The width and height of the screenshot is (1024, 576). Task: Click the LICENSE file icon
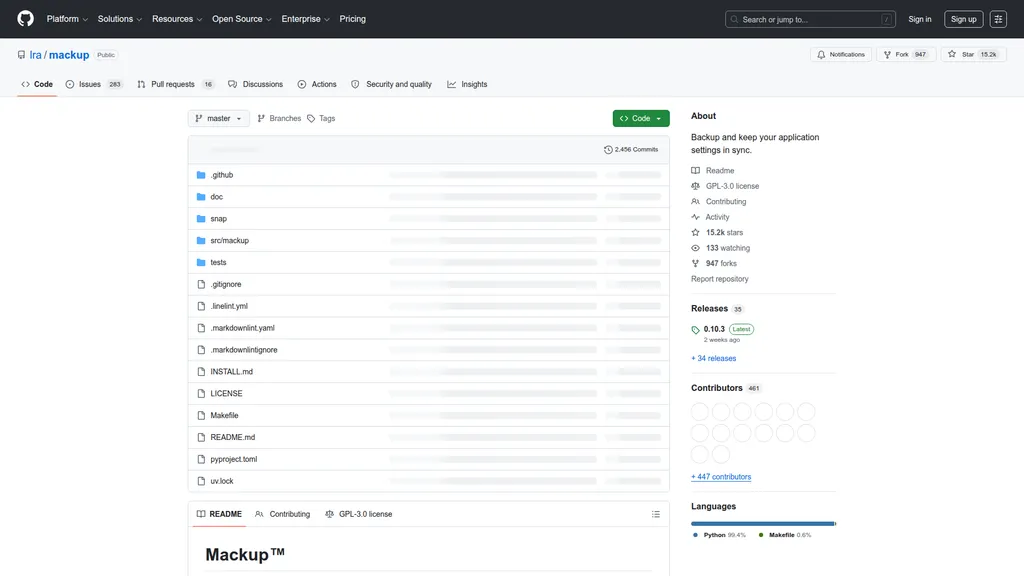pos(201,393)
